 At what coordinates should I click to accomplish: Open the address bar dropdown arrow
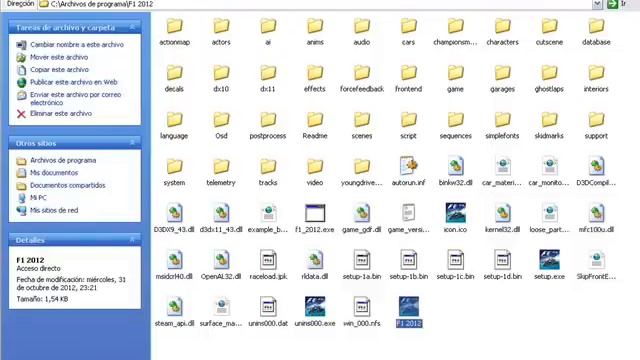point(597,4)
